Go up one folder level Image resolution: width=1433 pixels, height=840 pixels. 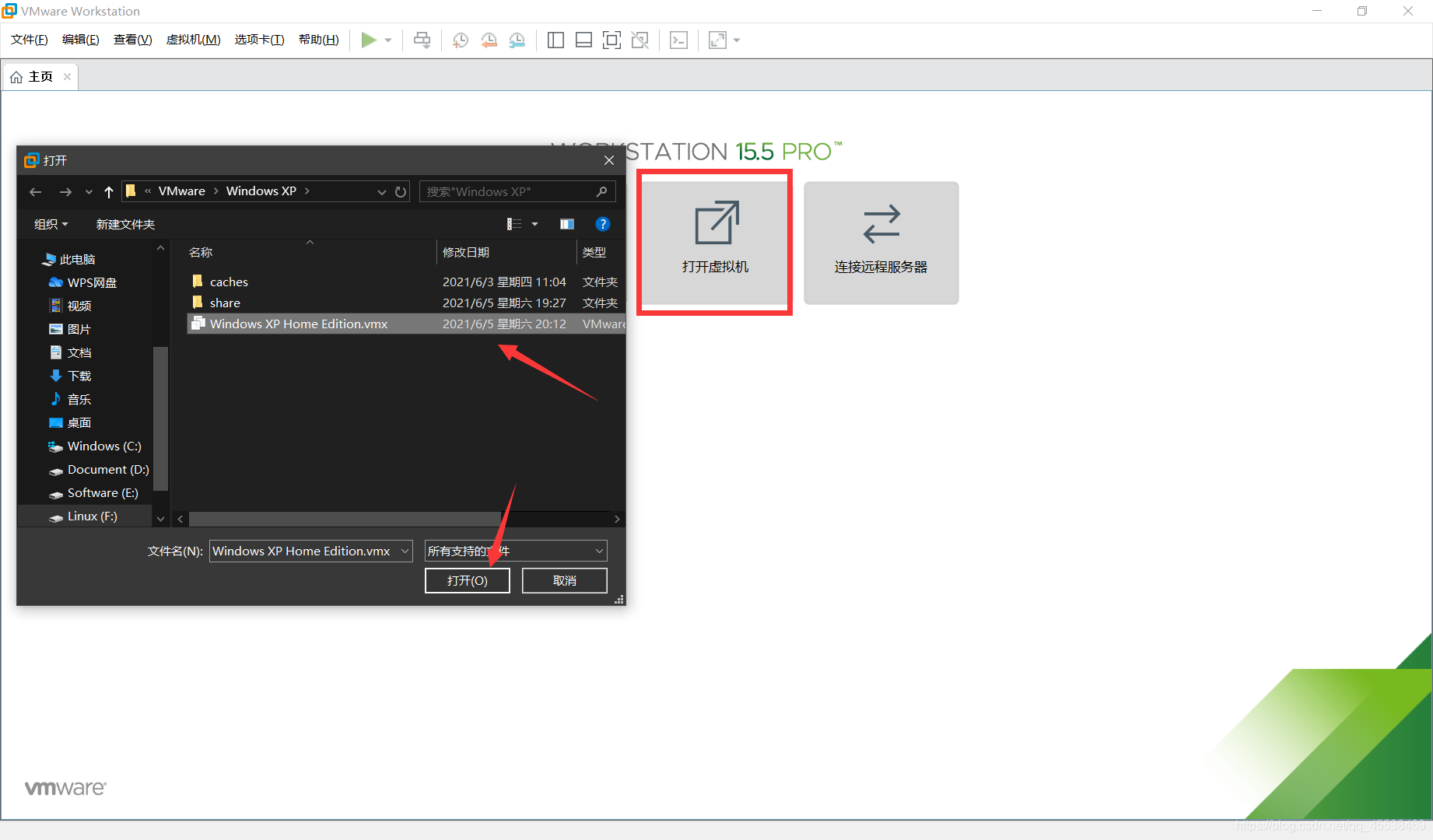109,192
